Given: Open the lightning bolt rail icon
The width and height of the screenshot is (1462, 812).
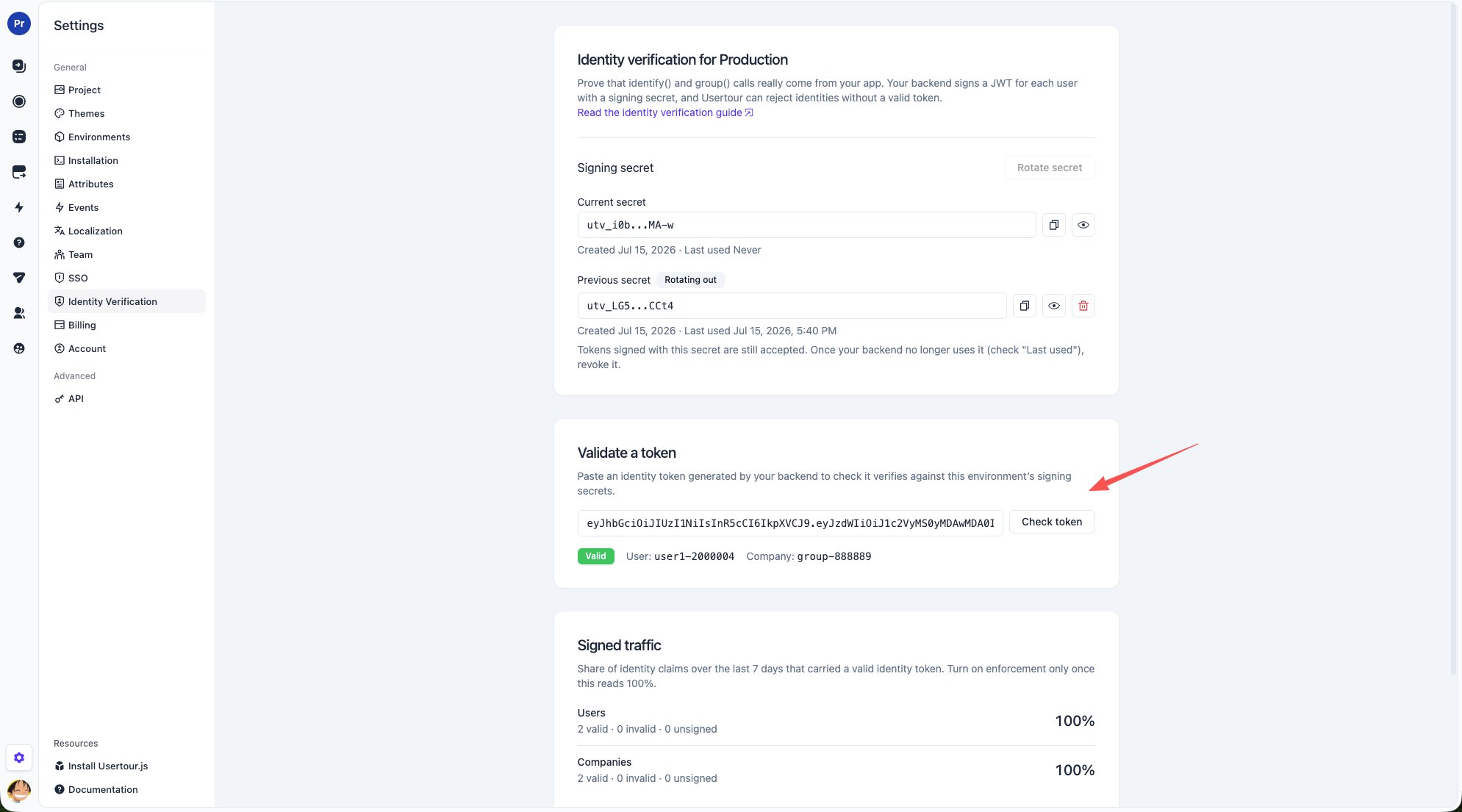Looking at the screenshot, I should click(19, 207).
